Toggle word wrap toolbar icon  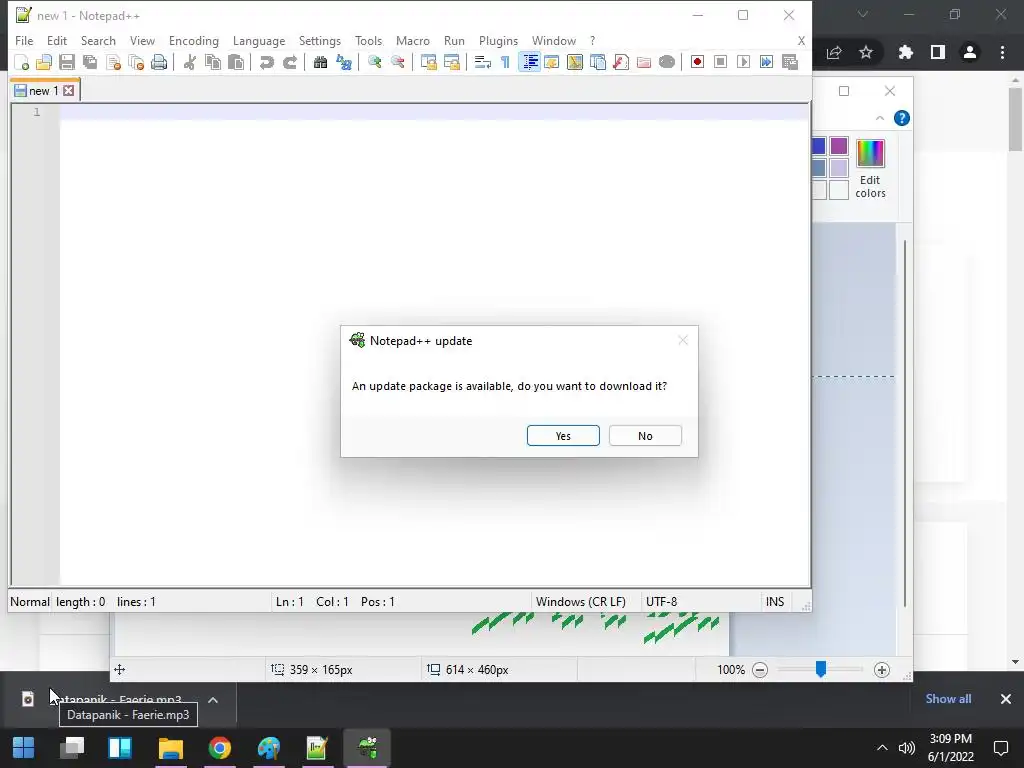(x=483, y=62)
